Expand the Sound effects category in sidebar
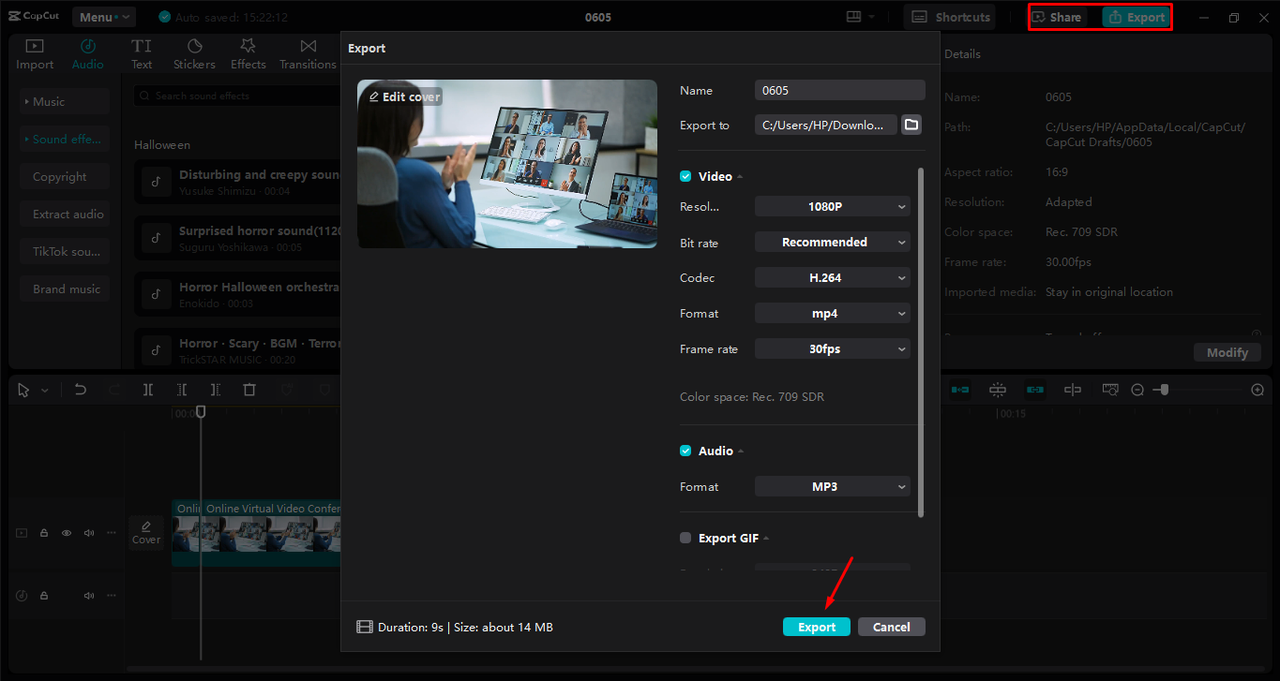This screenshot has width=1280, height=681. tap(64, 139)
